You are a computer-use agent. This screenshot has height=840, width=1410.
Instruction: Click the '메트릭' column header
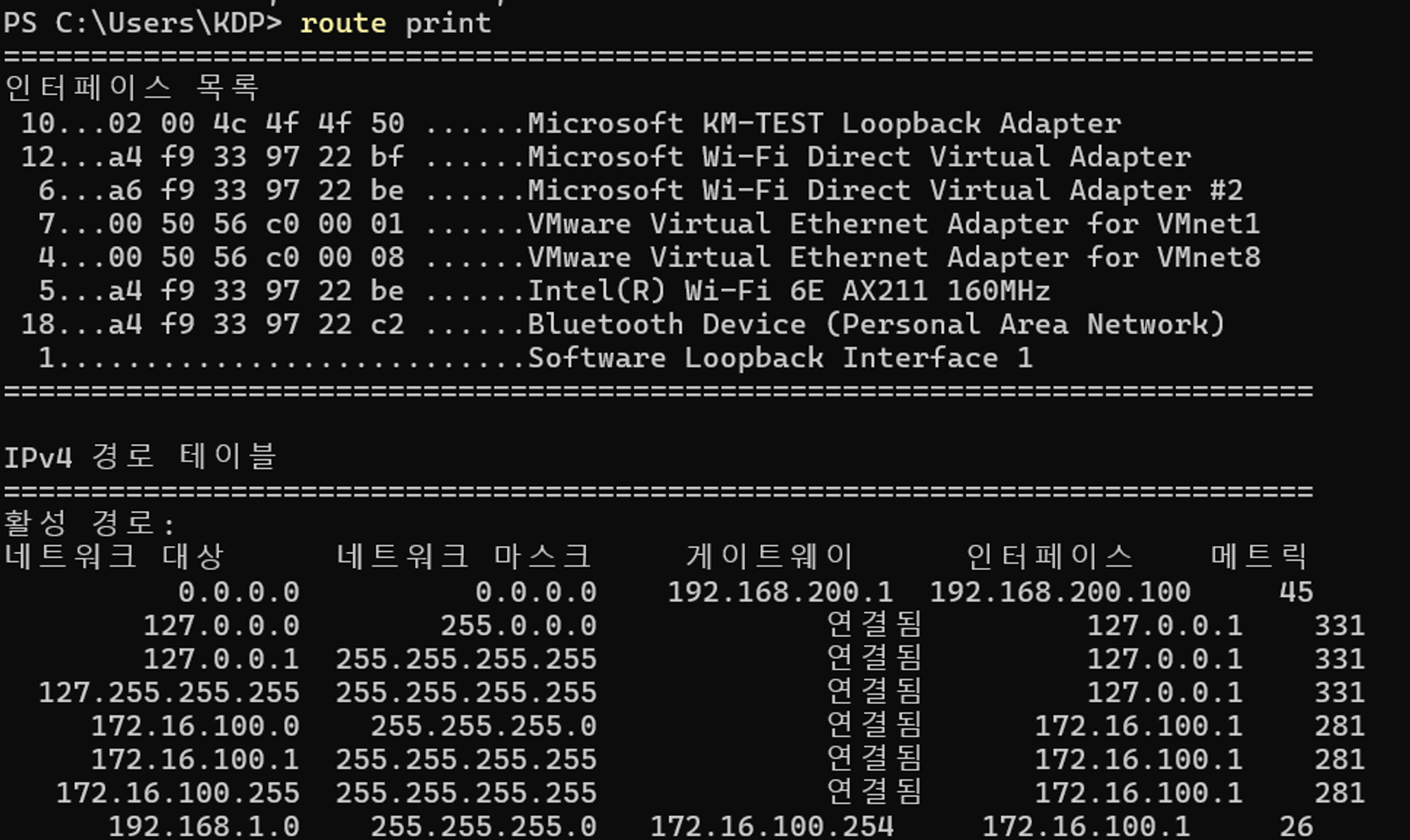pyautogui.click(x=1259, y=557)
